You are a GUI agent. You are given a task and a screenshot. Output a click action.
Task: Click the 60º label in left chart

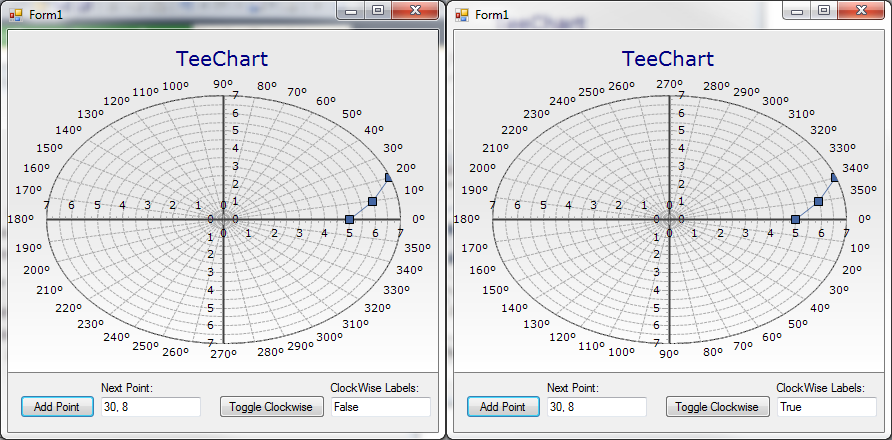point(326,101)
